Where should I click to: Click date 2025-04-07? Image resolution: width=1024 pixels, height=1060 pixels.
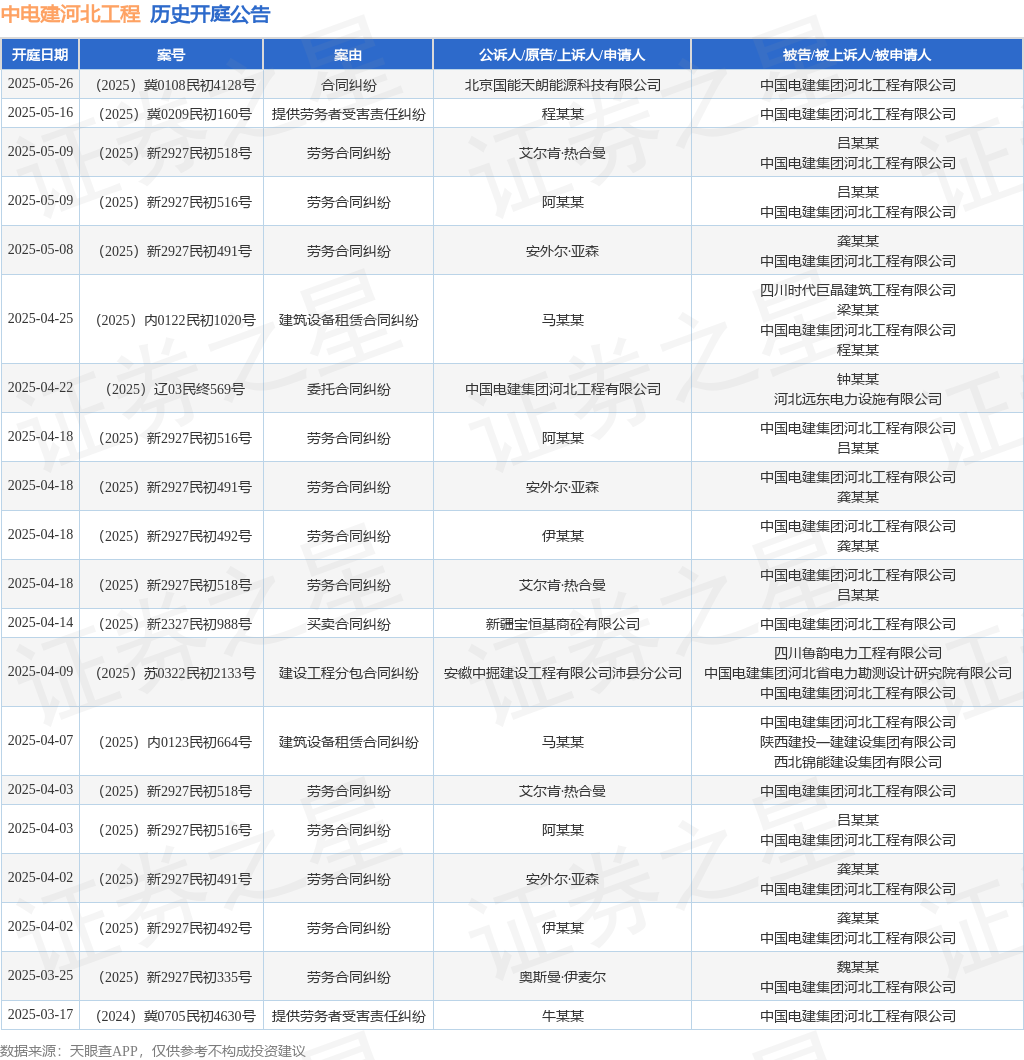click(x=41, y=740)
